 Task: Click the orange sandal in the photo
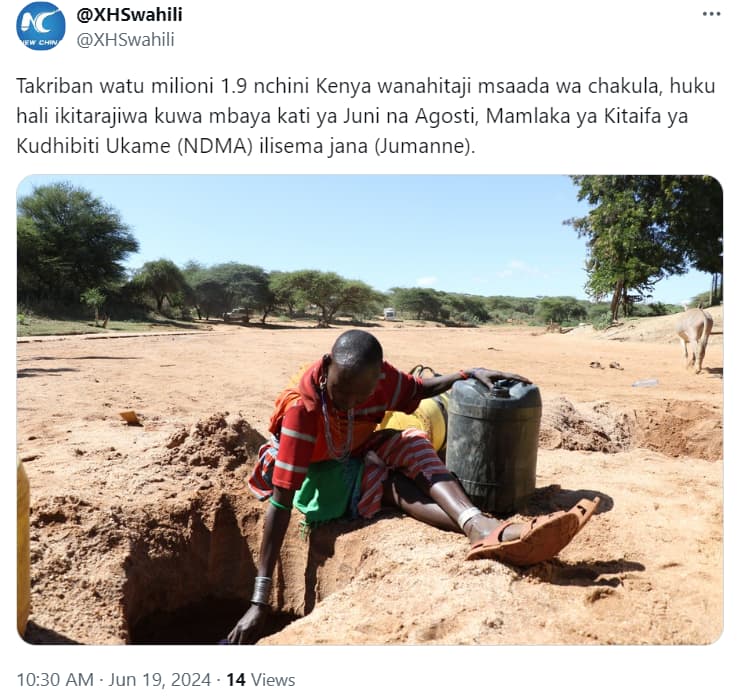pos(532,532)
